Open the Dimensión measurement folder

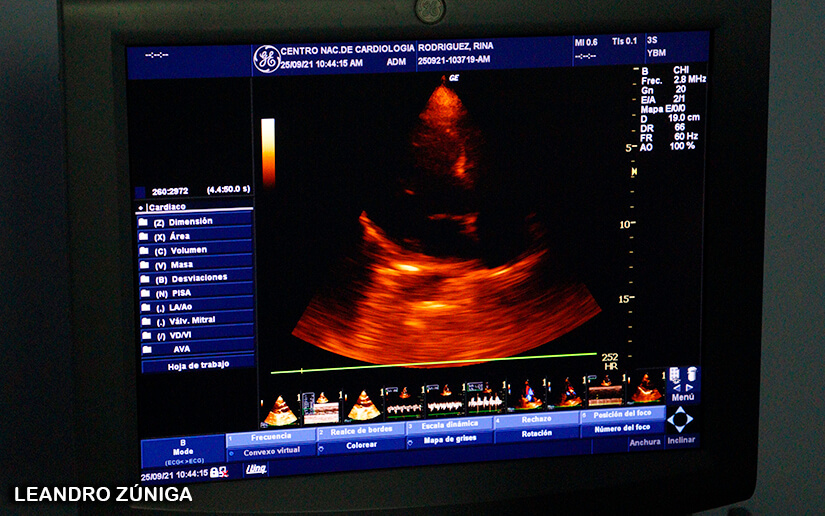pos(190,222)
